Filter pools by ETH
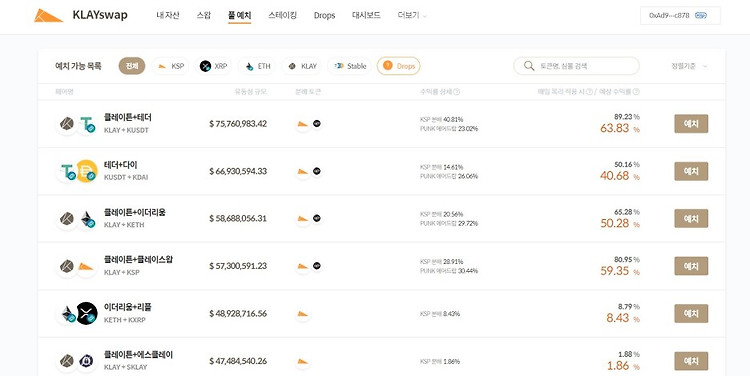750x376 pixels. pyautogui.click(x=257, y=66)
